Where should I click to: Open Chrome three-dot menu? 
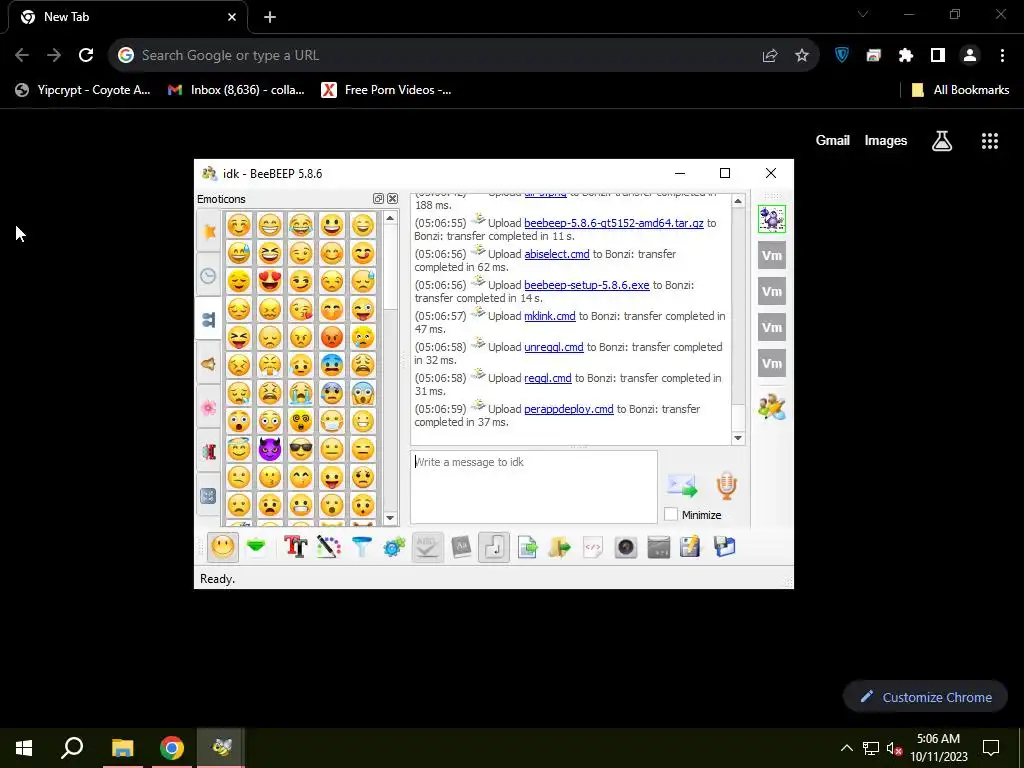(1002, 56)
